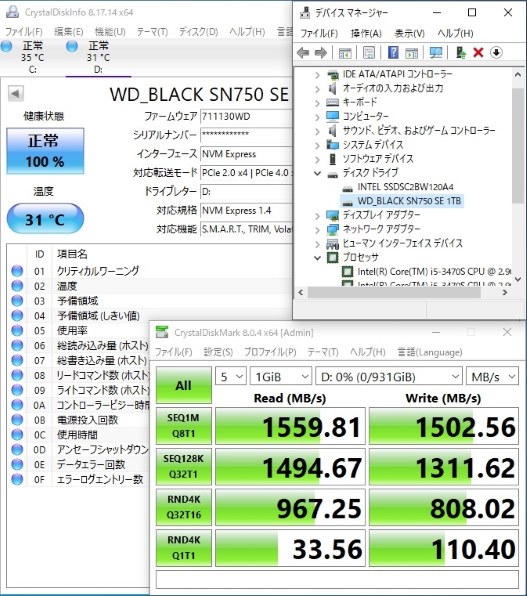
Task: Open CrystalDiskInfo ディスク(D) menu
Action: [198, 32]
